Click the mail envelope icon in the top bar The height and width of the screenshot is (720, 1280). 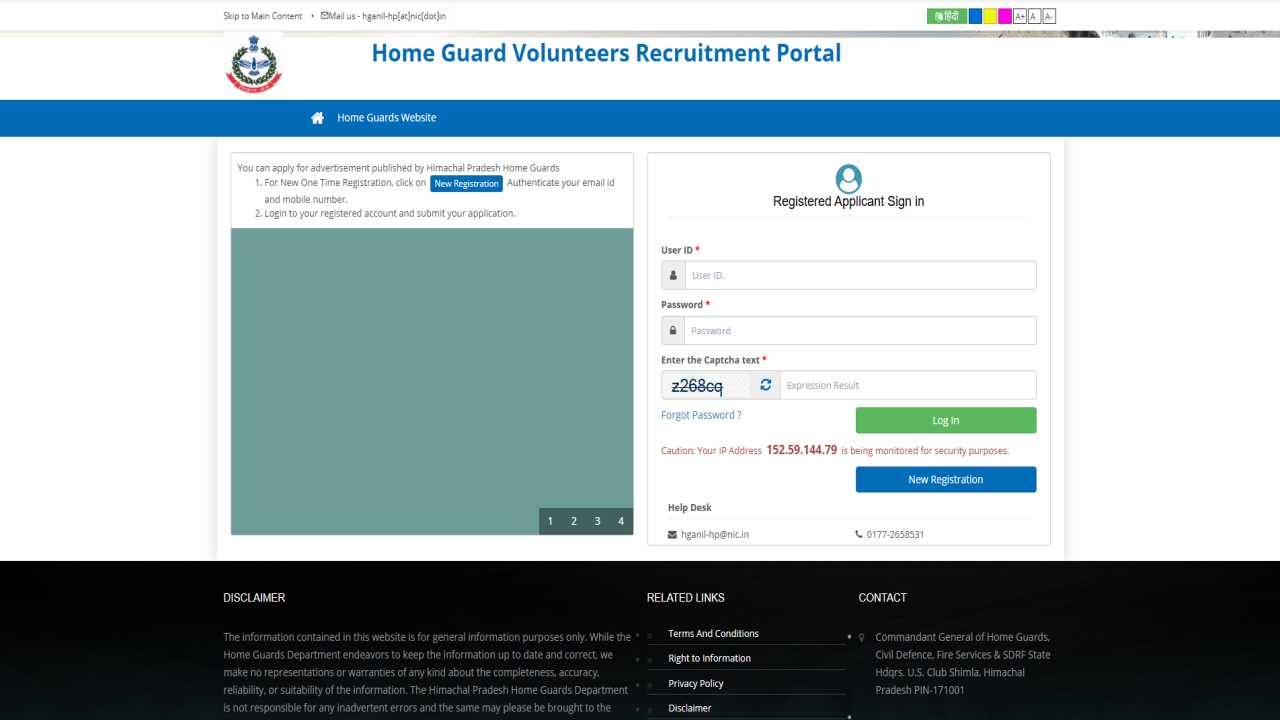(323, 15)
